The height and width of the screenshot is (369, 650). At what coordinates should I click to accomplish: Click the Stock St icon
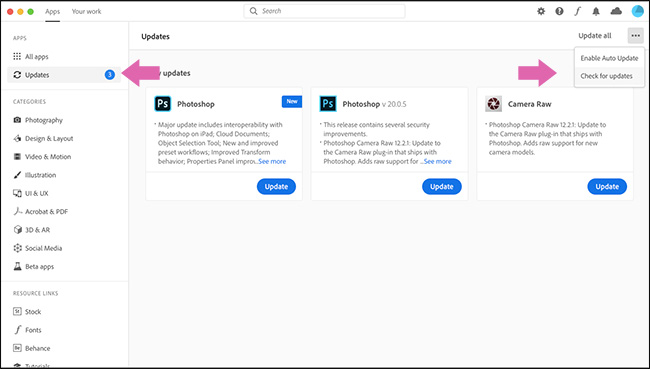(17, 311)
